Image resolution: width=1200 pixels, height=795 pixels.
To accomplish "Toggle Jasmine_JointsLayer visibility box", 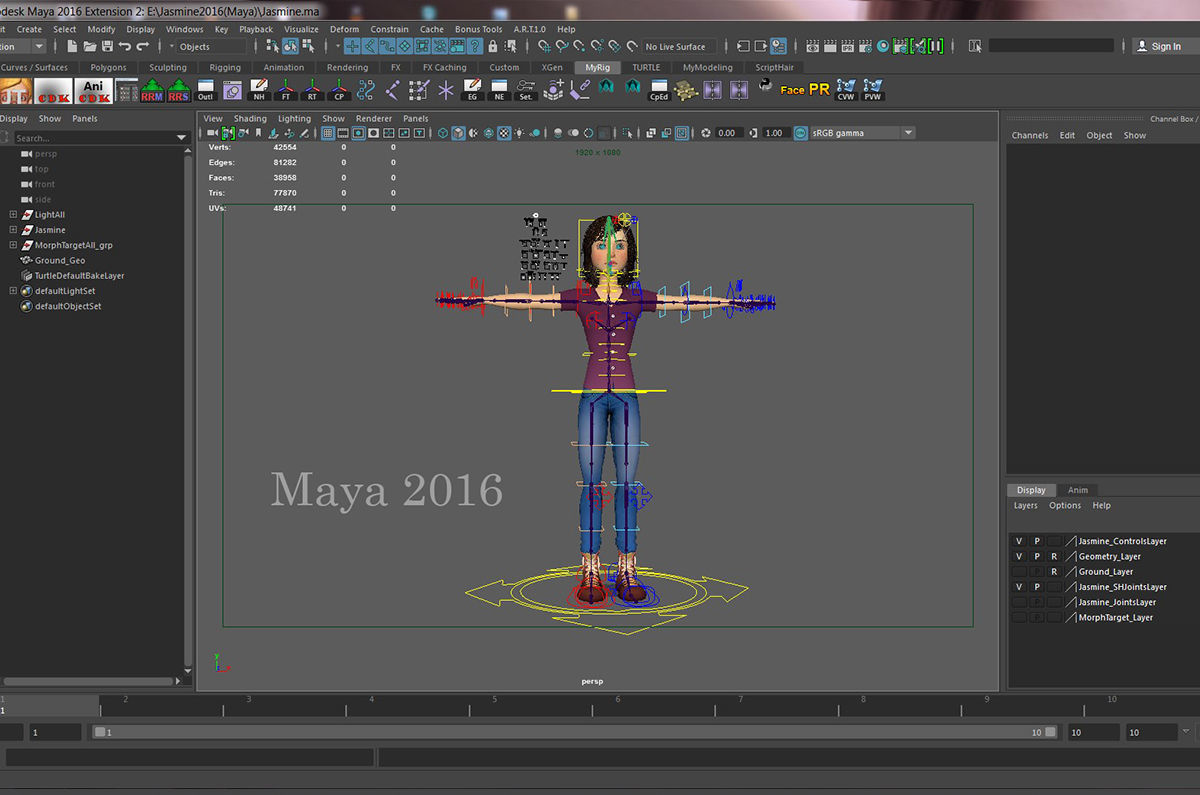I will click(1019, 602).
